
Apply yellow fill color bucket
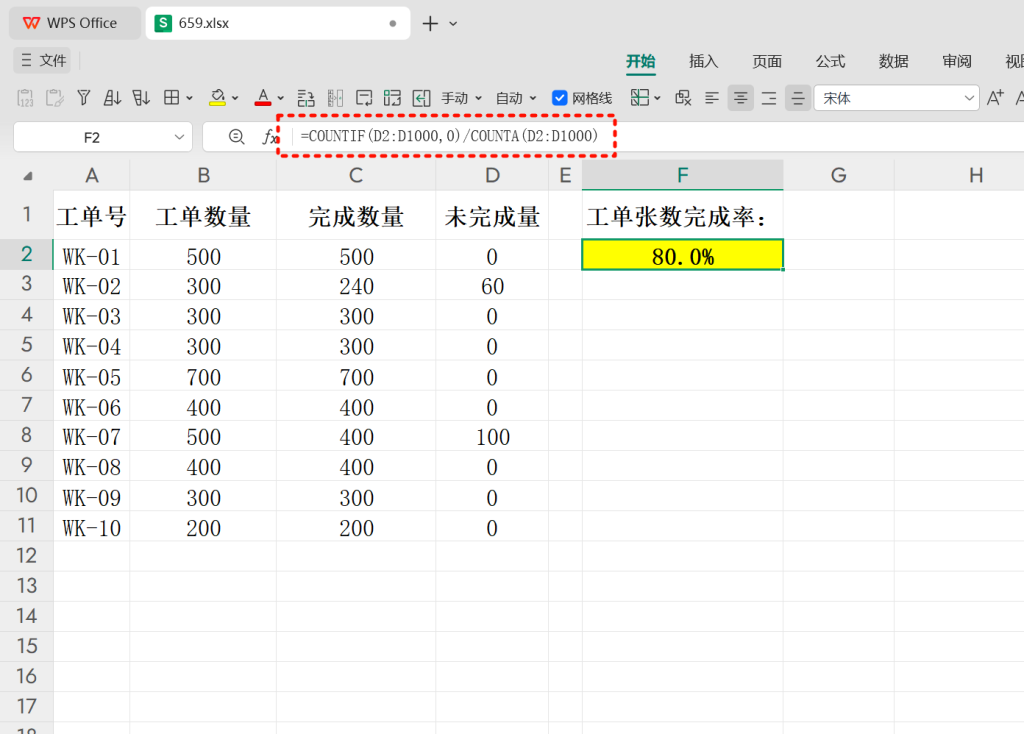217,98
